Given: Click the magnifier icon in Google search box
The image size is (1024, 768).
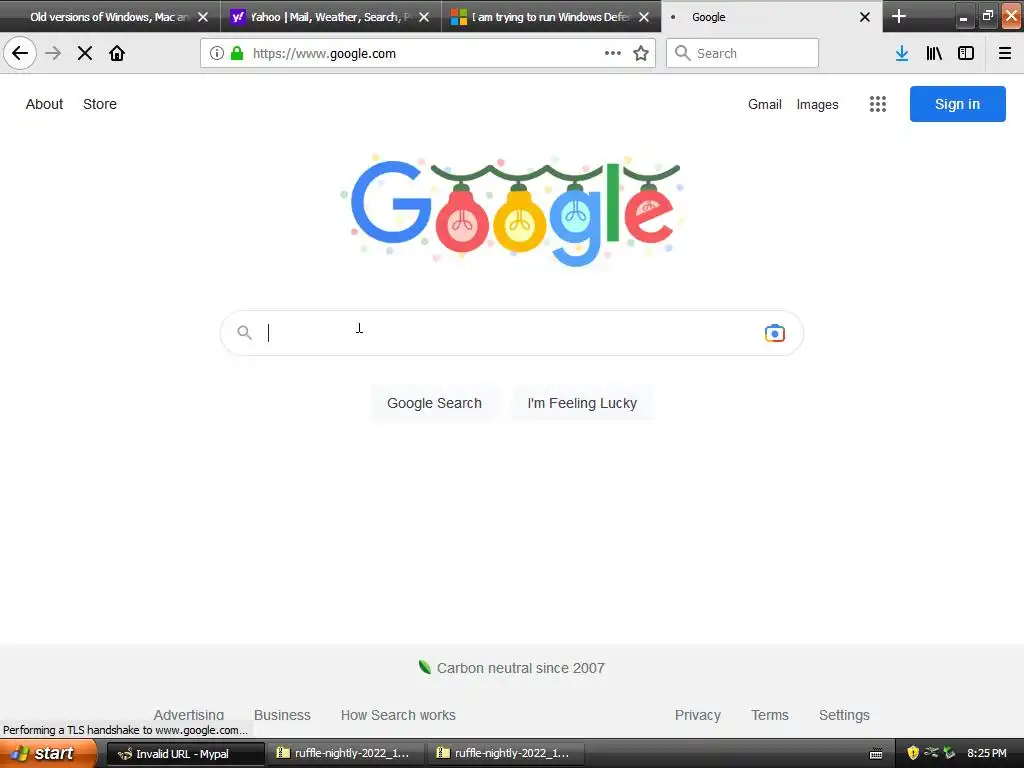Looking at the screenshot, I should pyautogui.click(x=244, y=332).
